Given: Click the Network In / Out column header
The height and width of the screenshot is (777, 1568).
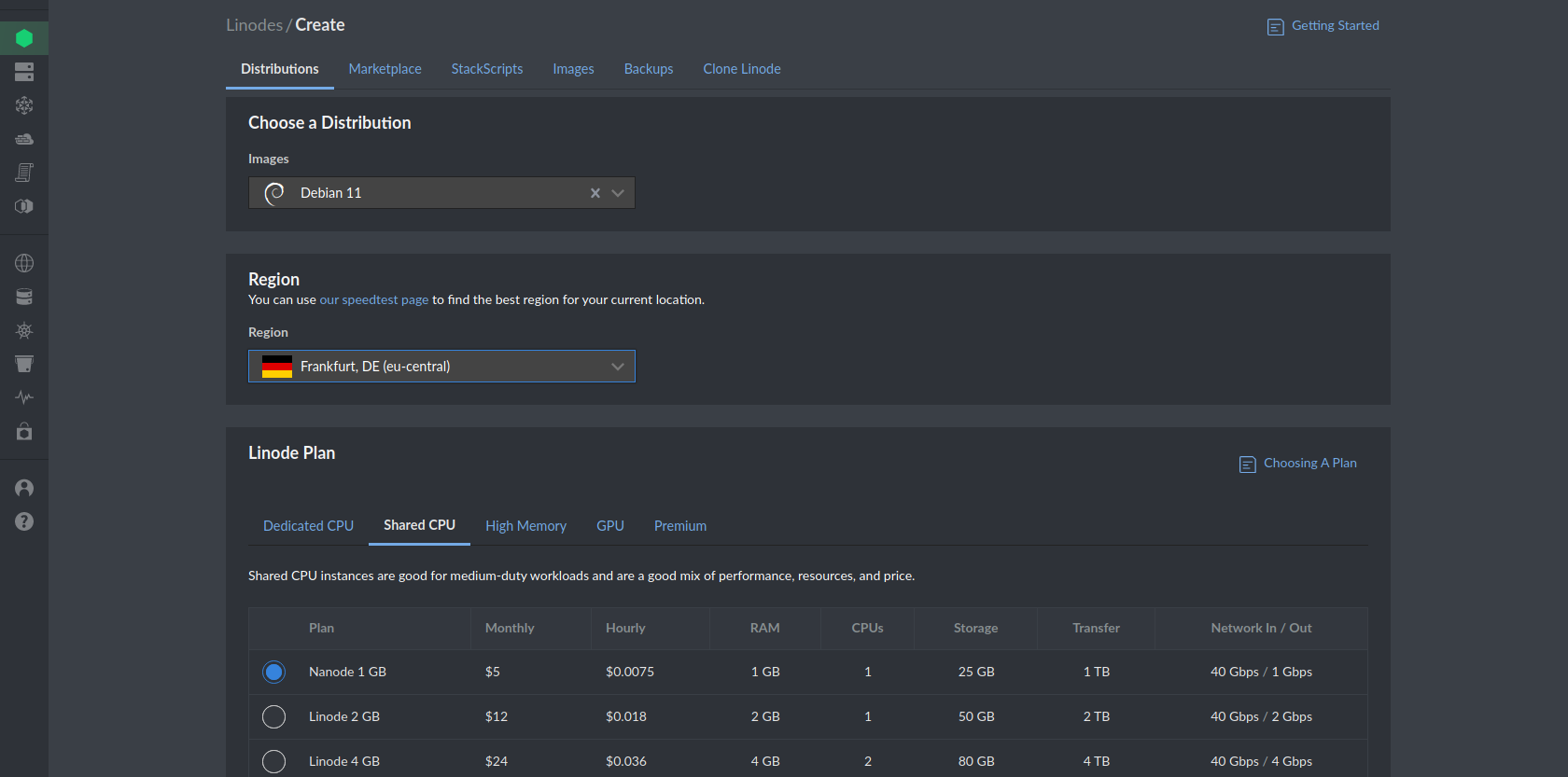Looking at the screenshot, I should pos(1261,629).
